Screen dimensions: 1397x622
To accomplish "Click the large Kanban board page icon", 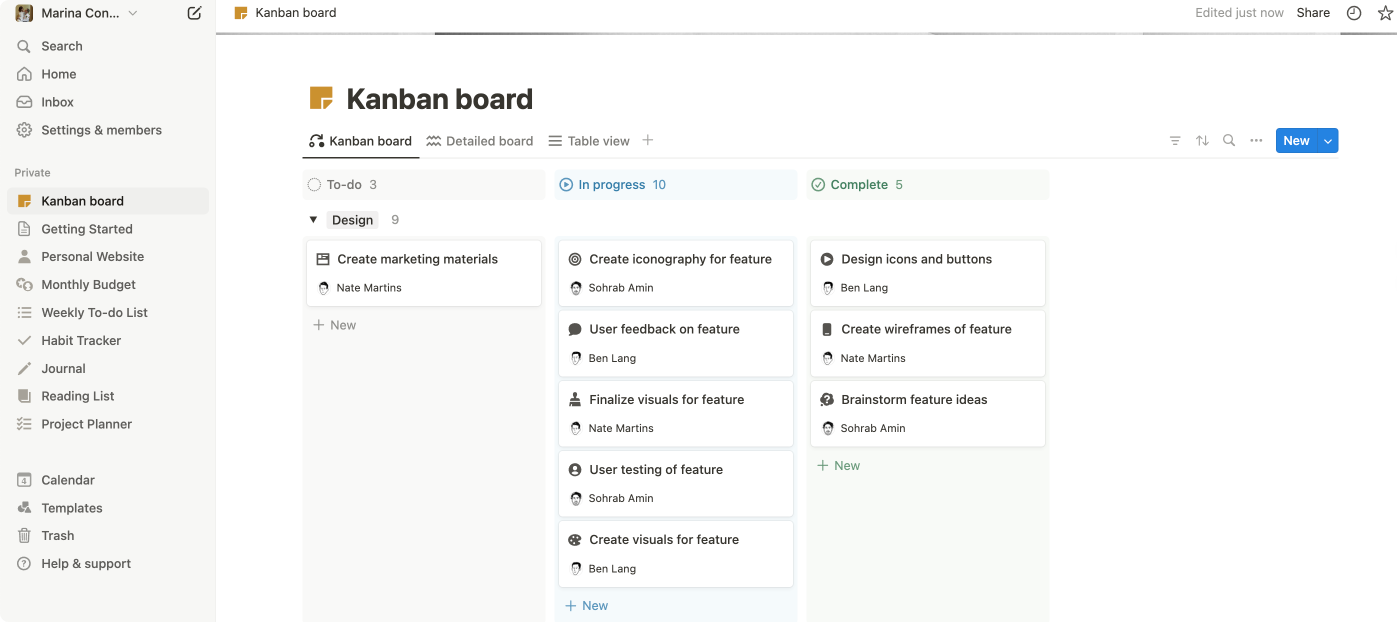I will pyautogui.click(x=321, y=98).
